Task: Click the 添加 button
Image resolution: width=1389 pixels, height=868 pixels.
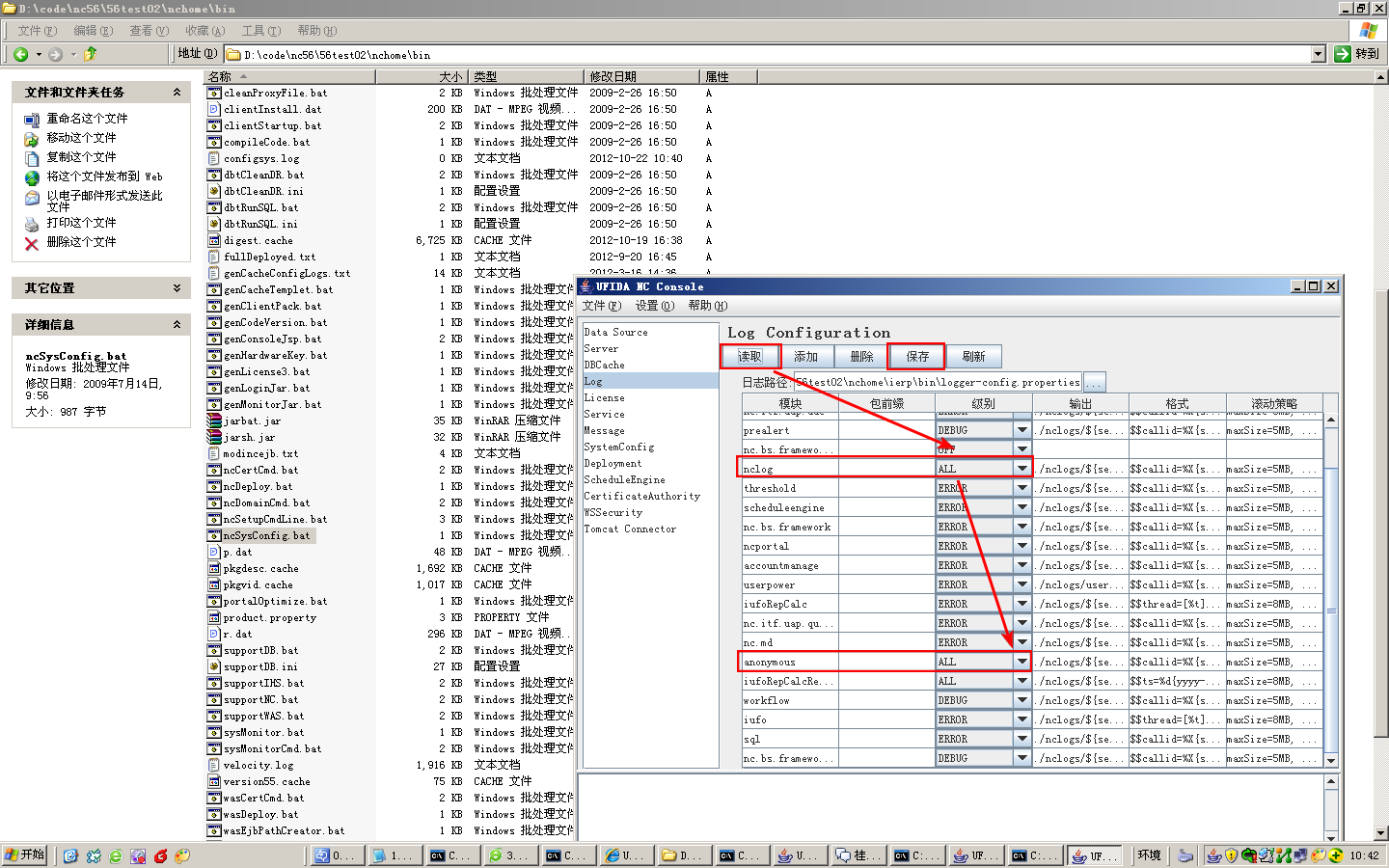Action: coord(806,356)
